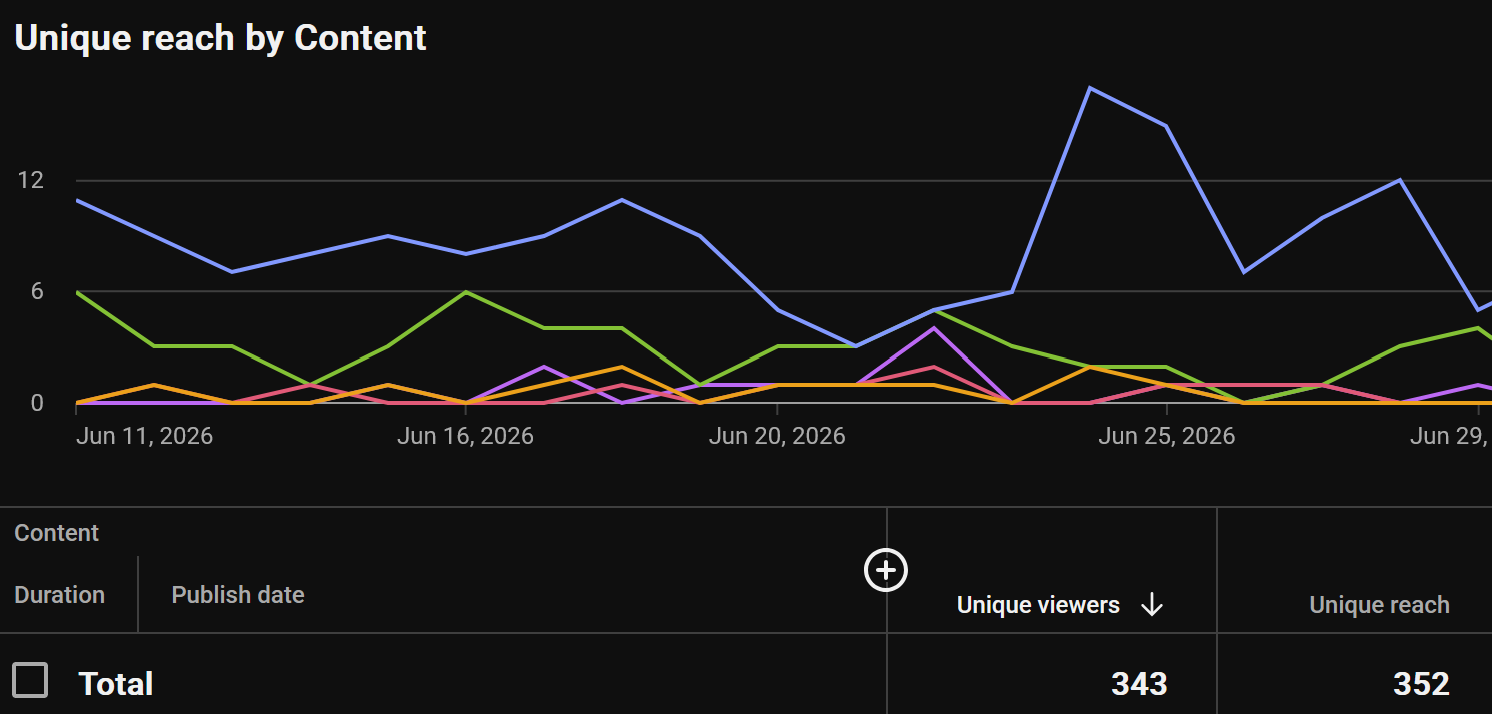This screenshot has height=714, width=1492.
Task: Click the 12 value on the y-axis
Action: coord(31,181)
